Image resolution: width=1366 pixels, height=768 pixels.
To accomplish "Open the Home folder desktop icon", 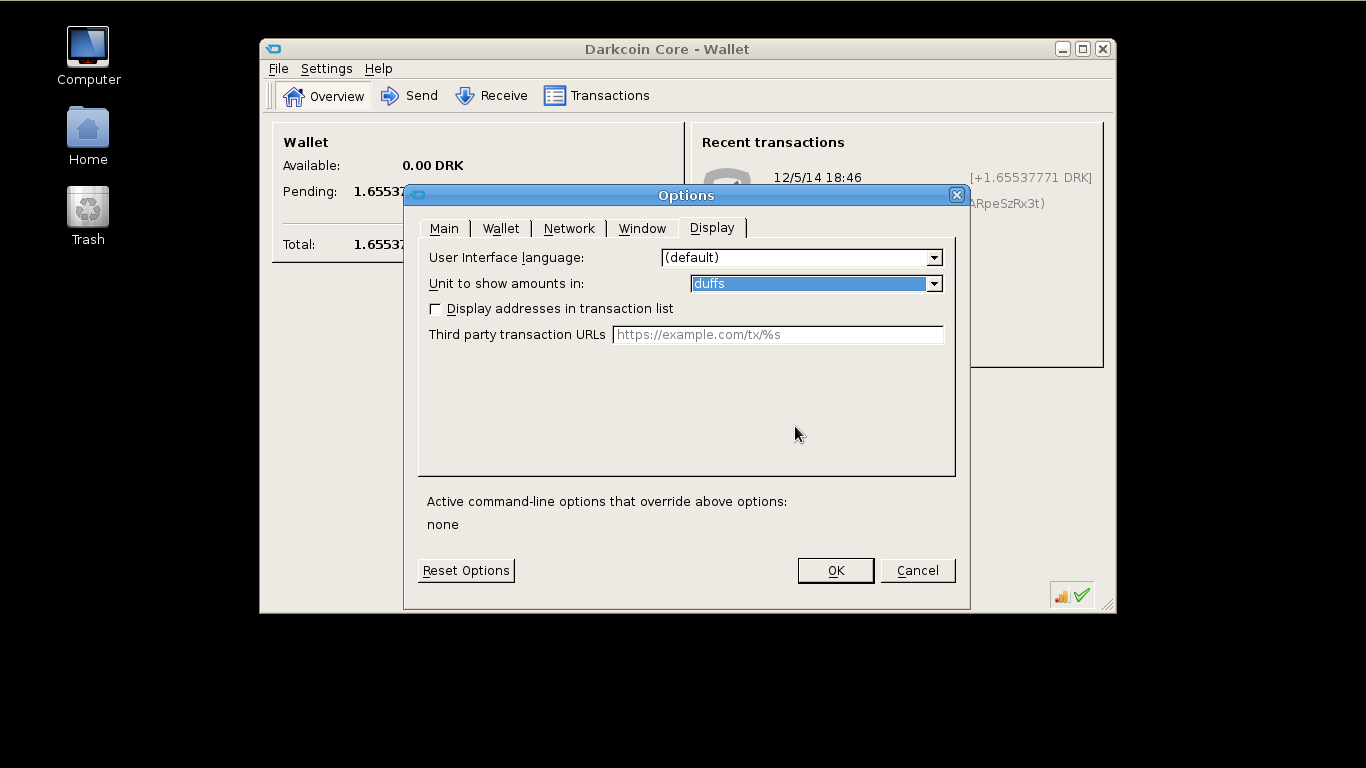I will tap(88, 136).
